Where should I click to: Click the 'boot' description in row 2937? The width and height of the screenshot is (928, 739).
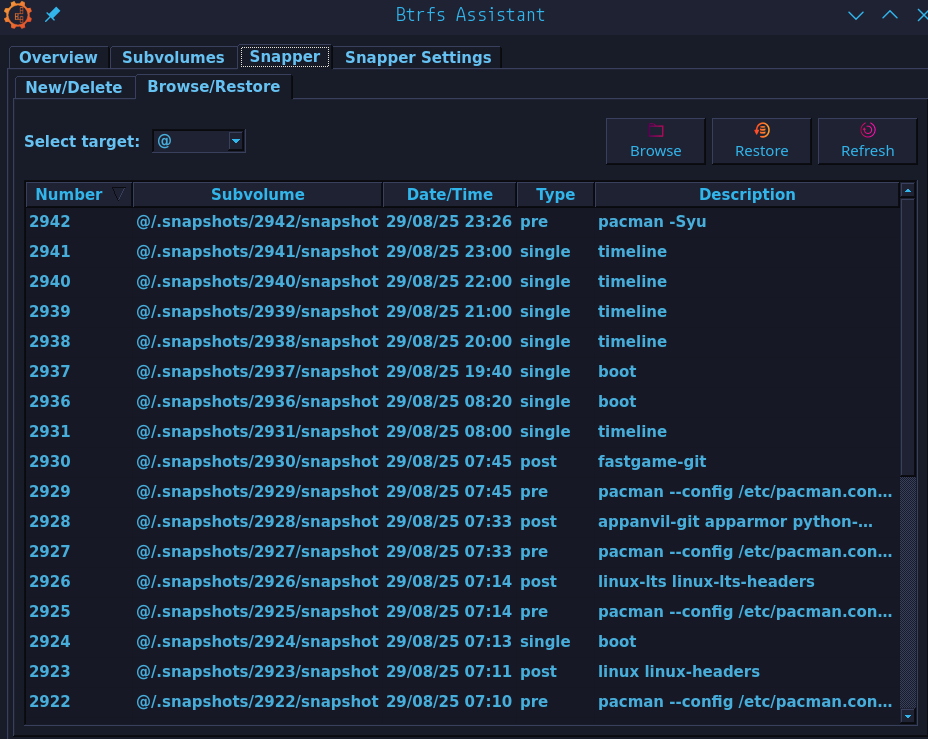(x=617, y=372)
